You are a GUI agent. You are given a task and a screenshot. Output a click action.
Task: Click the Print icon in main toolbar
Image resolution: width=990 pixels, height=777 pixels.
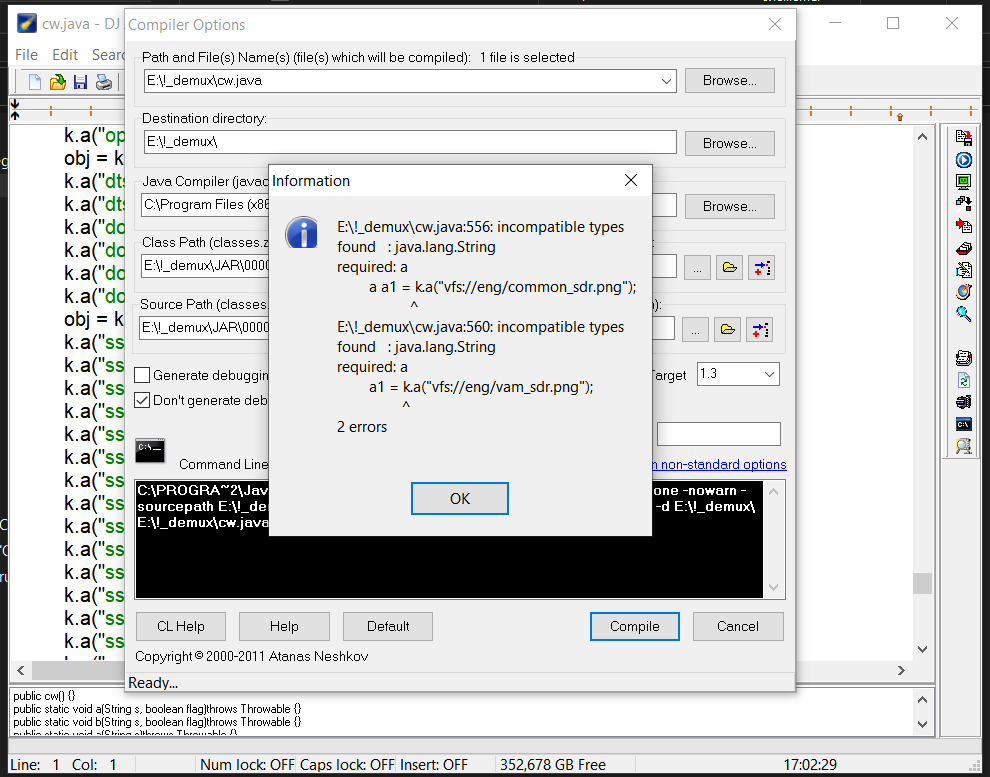click(104, 82)
